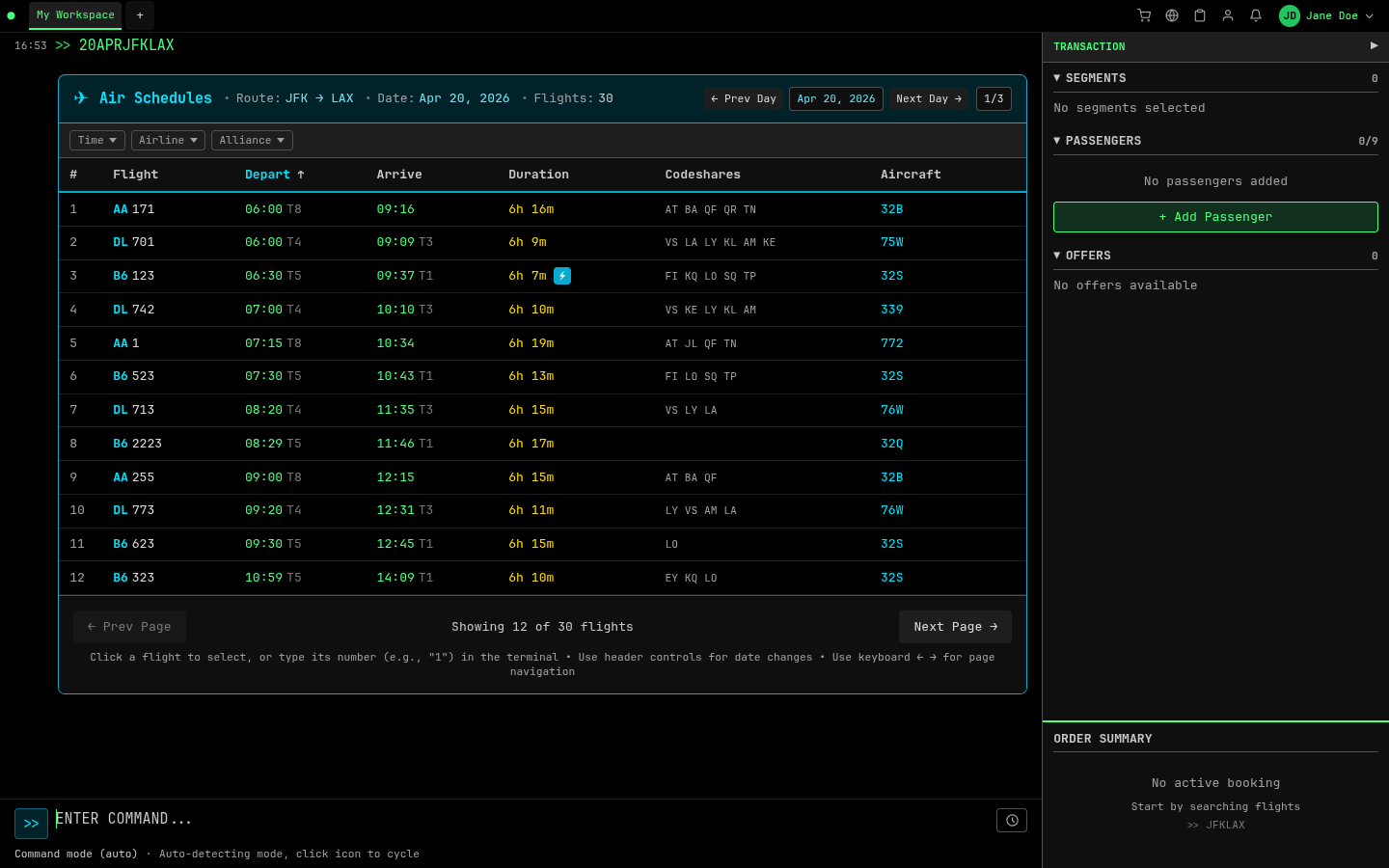This screenshot has height=868, width=1389.
Task: Collapse the transaction panel arrow
Action: pyautogui.click(x=1374, y=46)
